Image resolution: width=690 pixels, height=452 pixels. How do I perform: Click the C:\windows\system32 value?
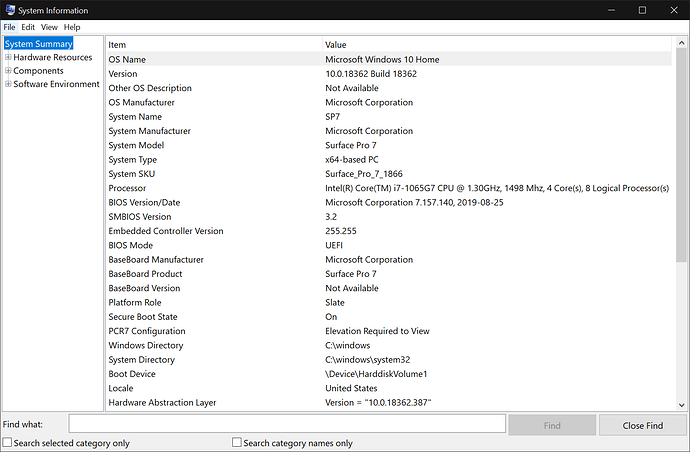coord(367,360)
